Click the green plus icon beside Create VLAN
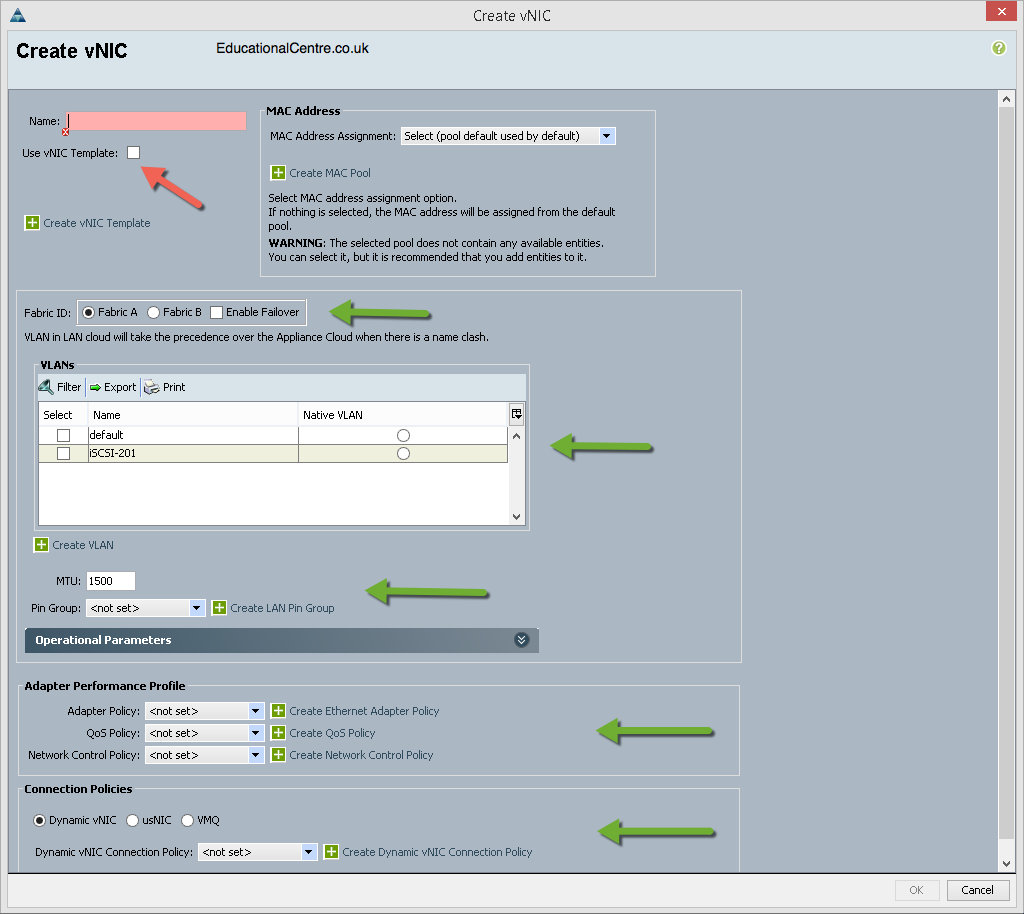Screen dimensions: 1024x914 click(41, 544)
